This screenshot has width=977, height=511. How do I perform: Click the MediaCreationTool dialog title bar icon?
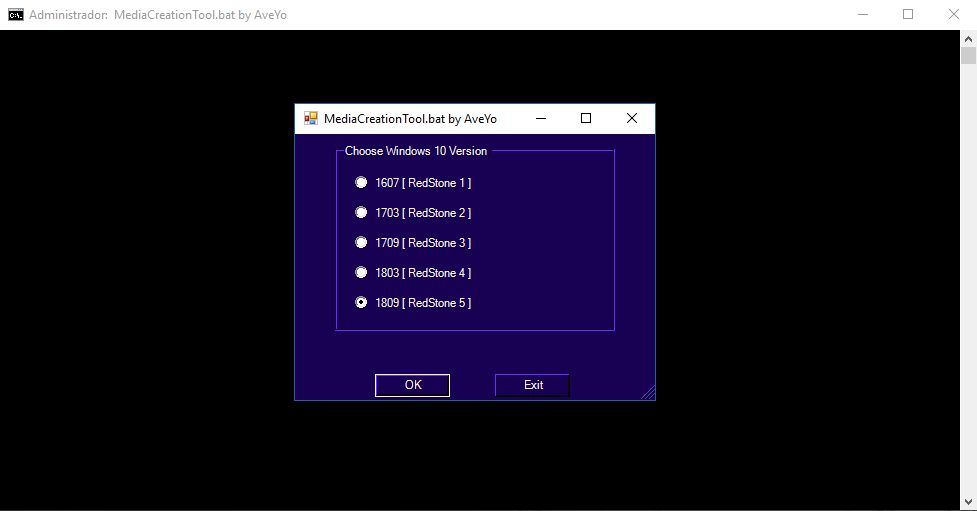(310, 118)
